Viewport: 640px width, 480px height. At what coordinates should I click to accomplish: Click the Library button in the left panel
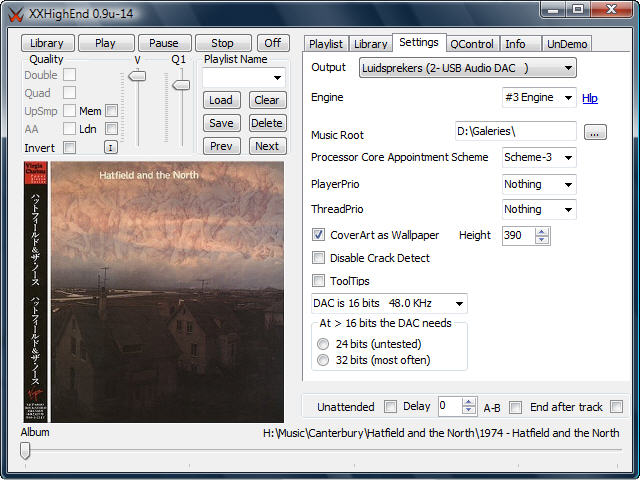click(x=47, y=43)
